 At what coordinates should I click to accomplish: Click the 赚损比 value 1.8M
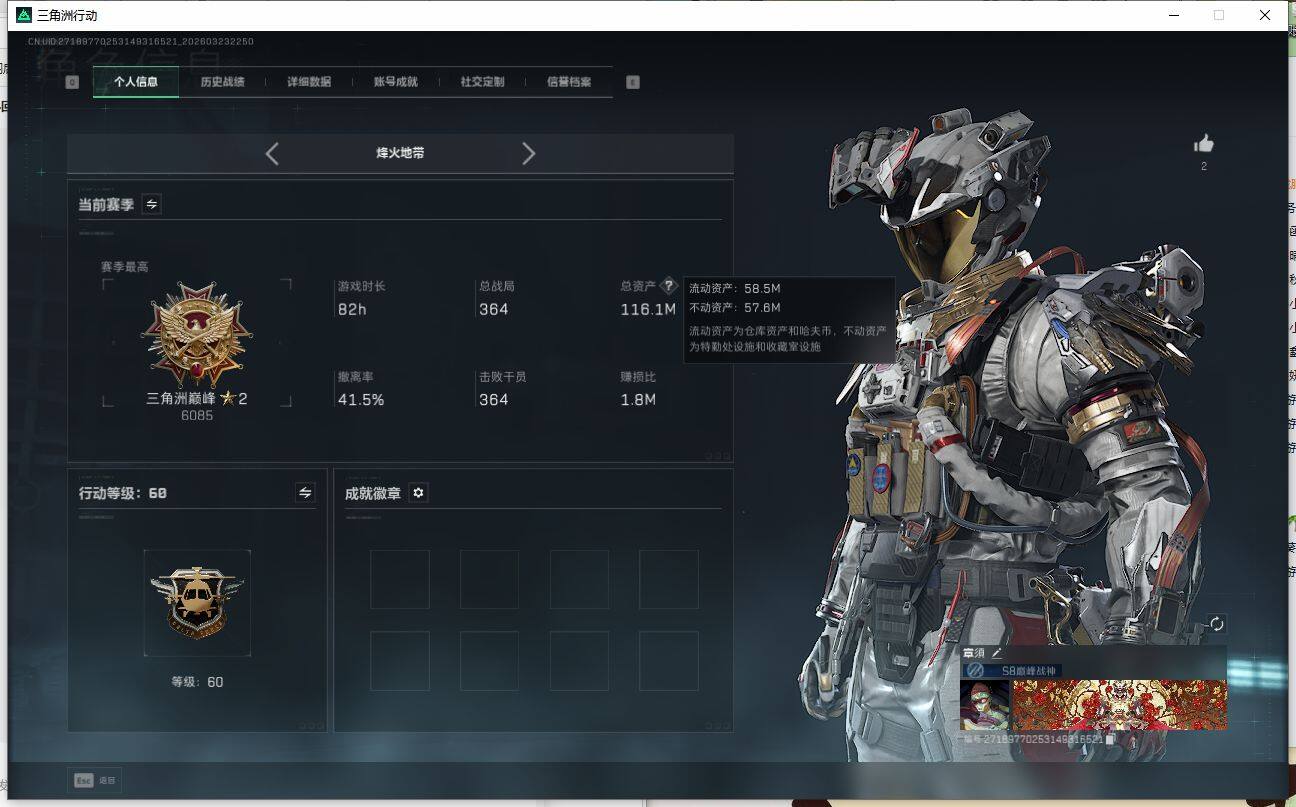(638, 400)
